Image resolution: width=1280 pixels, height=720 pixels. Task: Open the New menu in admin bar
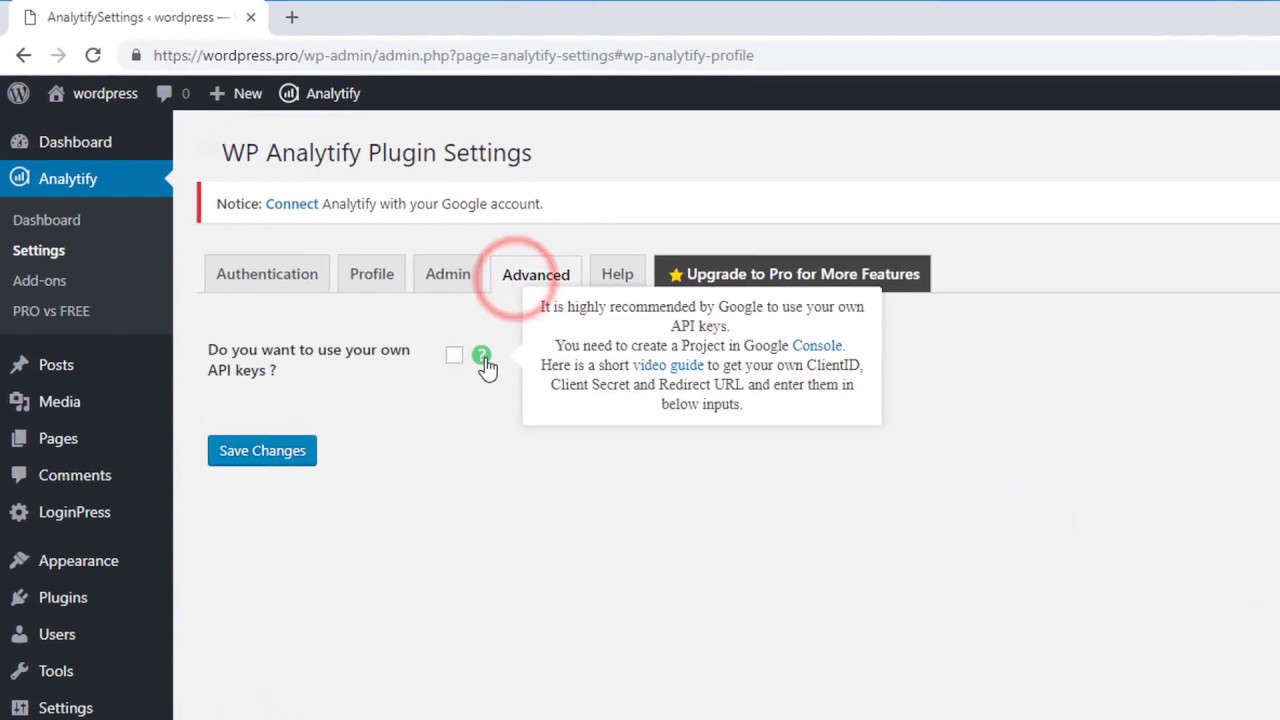point(236,93)
